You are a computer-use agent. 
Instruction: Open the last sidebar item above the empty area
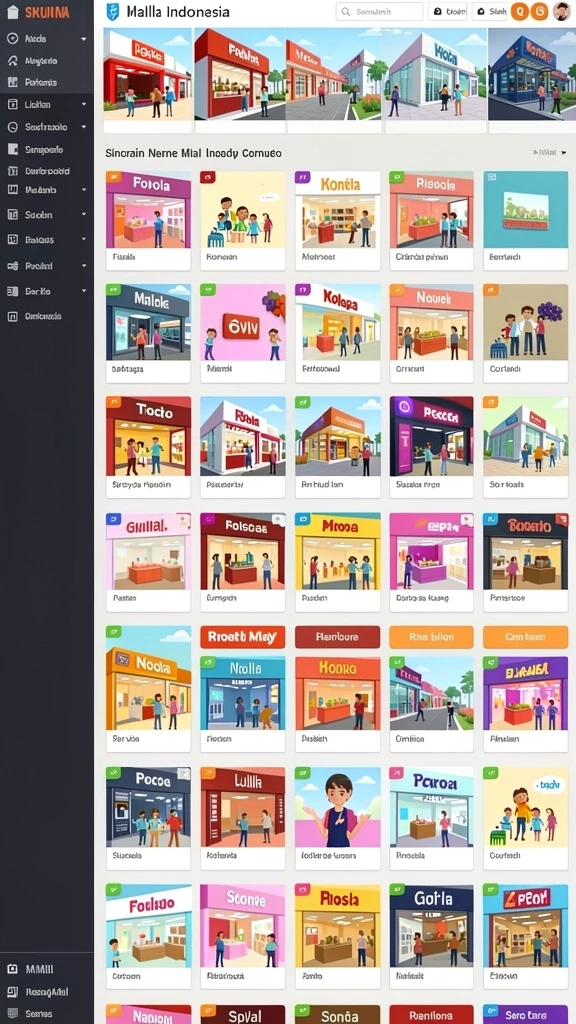tap(47, 316)
